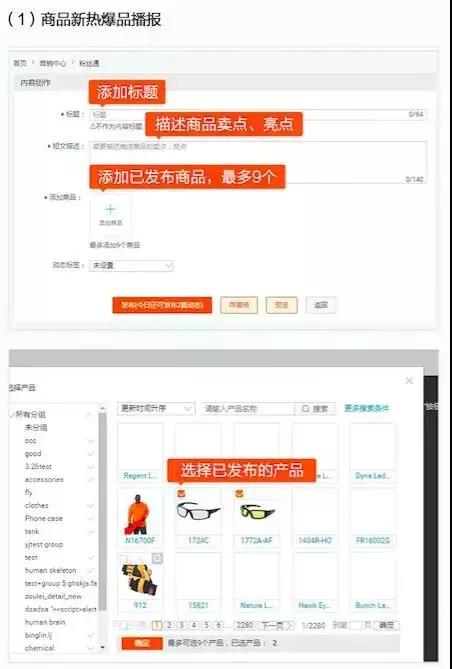452x669 pixels.
Task: Click the zoom icon on gloves thumbnail
Action: coord(157,558)
